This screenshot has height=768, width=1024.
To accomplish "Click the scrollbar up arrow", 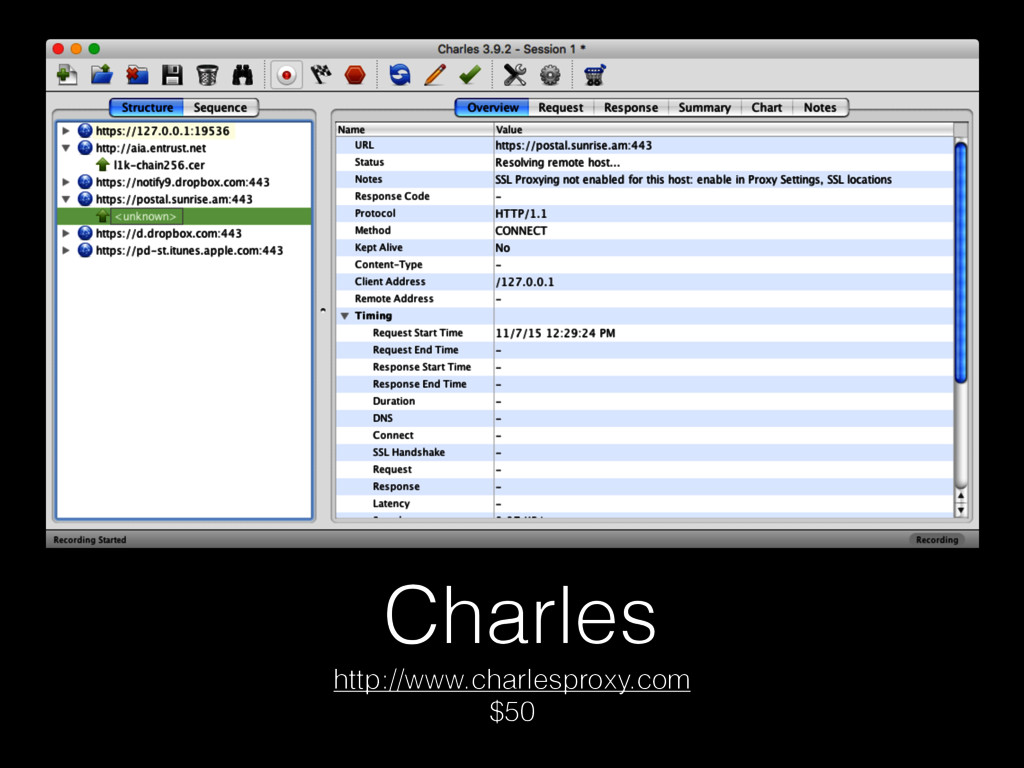I will pos(961,496).
